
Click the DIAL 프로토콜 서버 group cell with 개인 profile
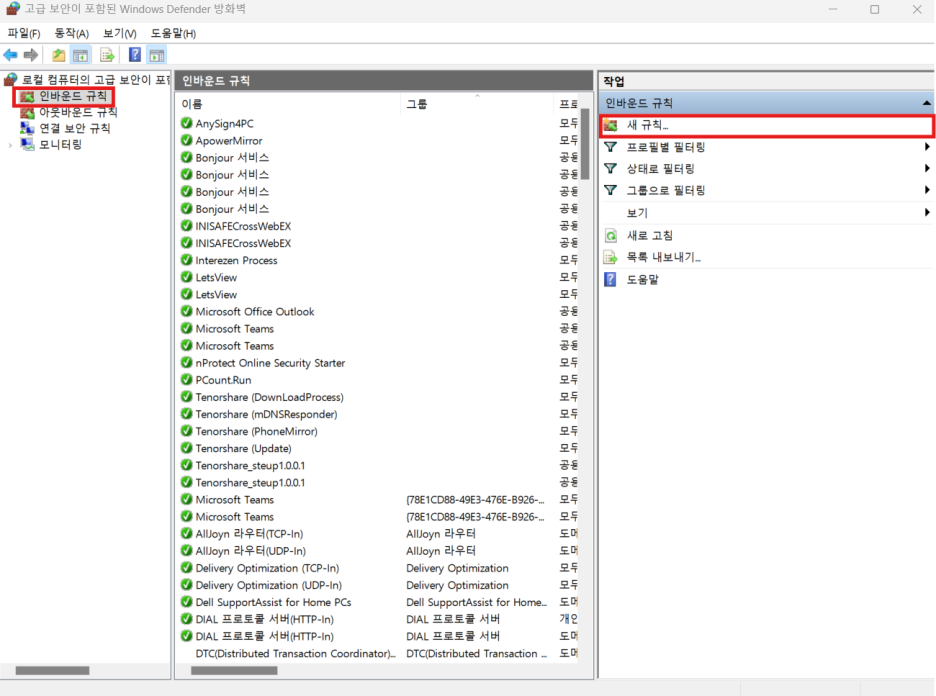pos(453,619)
